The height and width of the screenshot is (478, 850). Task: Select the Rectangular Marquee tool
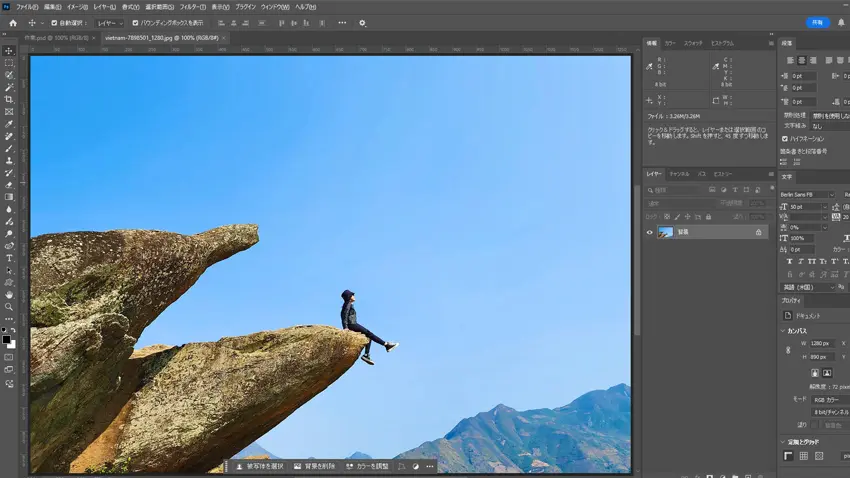[9, 63]
